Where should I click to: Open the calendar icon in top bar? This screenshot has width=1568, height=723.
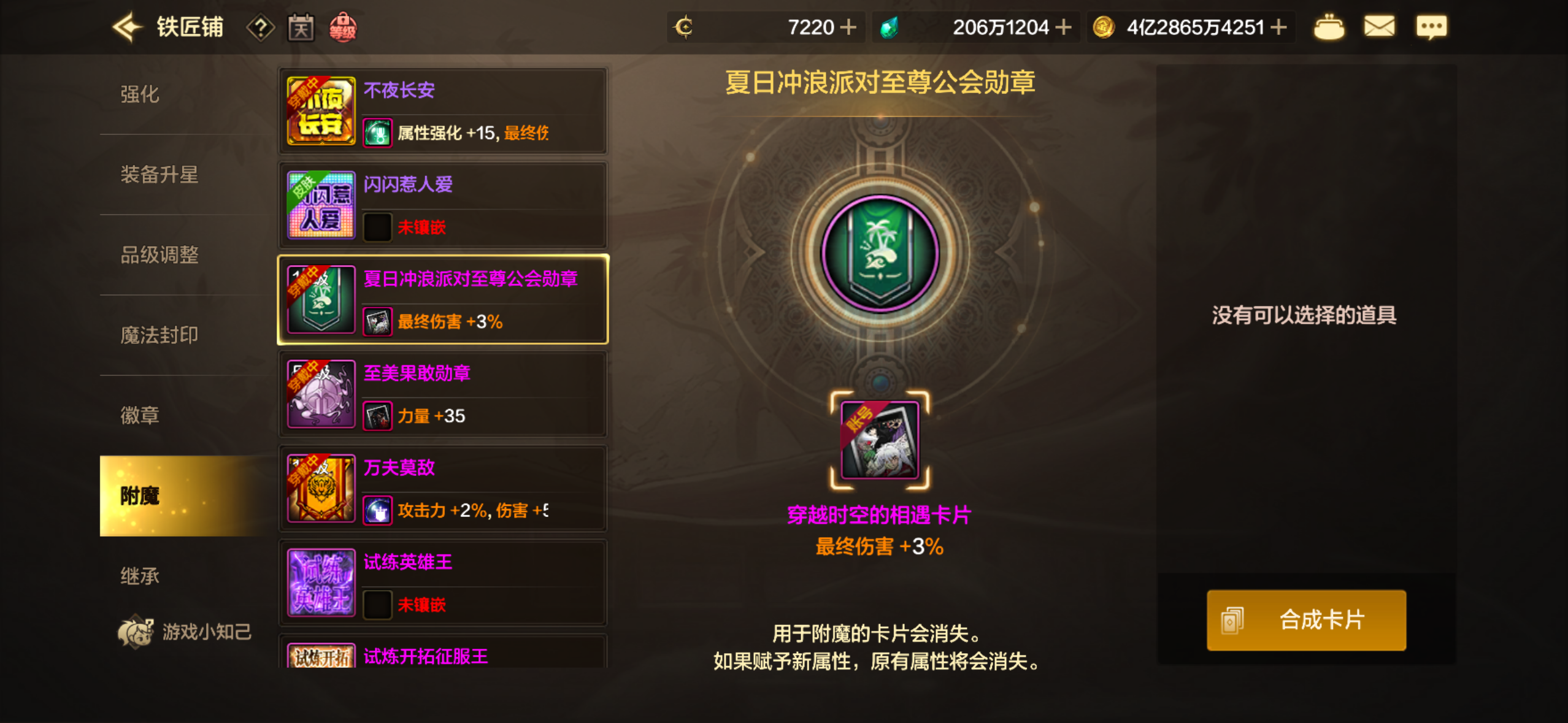point(301,28)
